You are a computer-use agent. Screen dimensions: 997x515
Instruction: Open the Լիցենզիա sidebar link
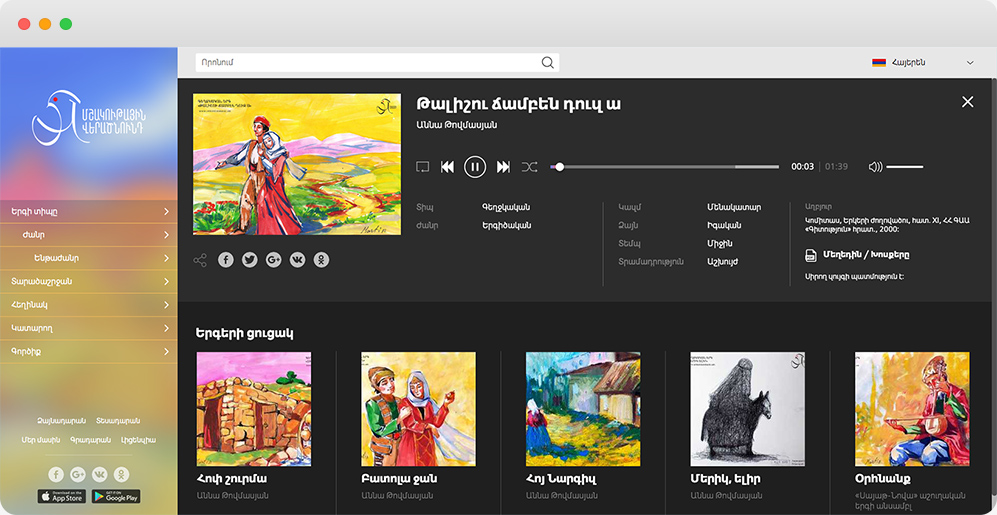[x=138, y=440]
